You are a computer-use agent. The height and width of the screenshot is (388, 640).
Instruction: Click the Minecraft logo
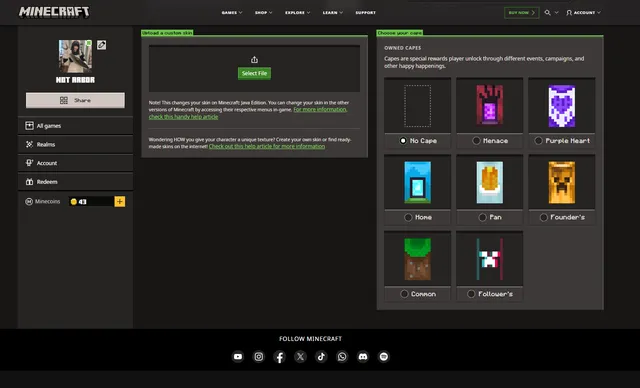point(54,12)
